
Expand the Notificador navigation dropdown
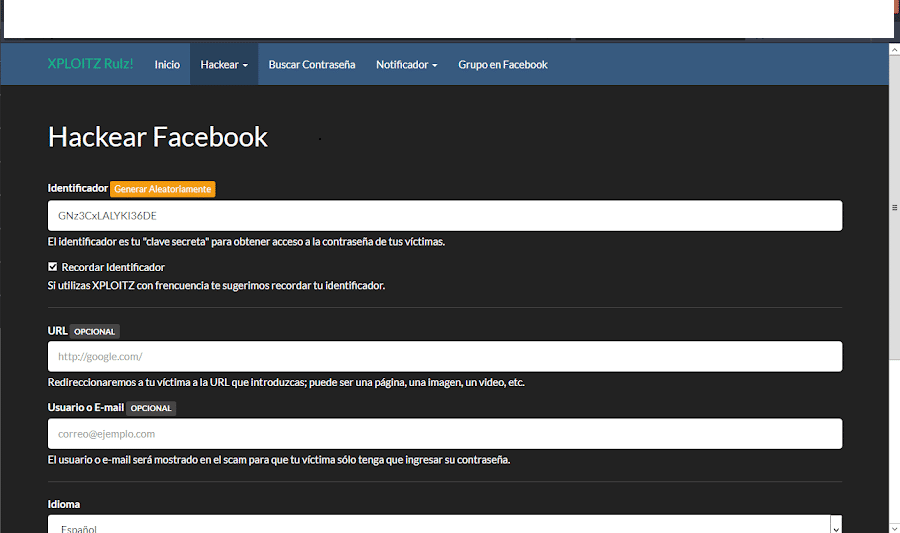coord(406,64)
